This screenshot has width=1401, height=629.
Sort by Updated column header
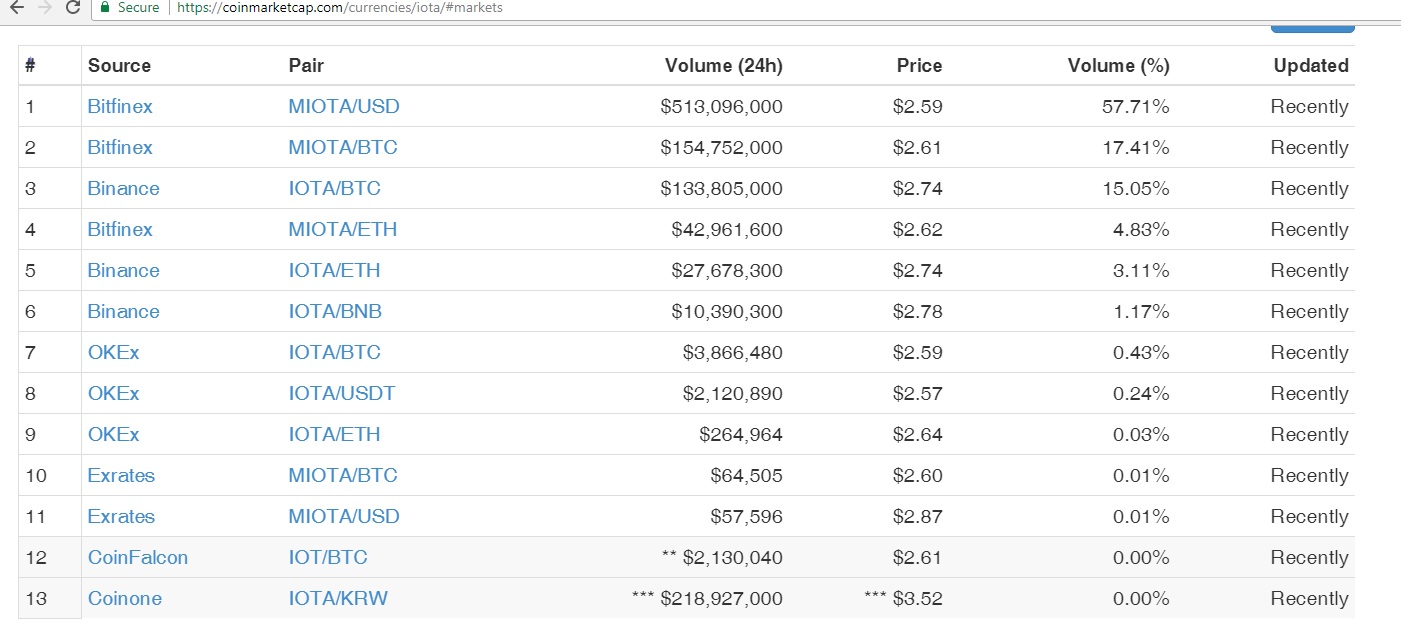[1311, 66]
